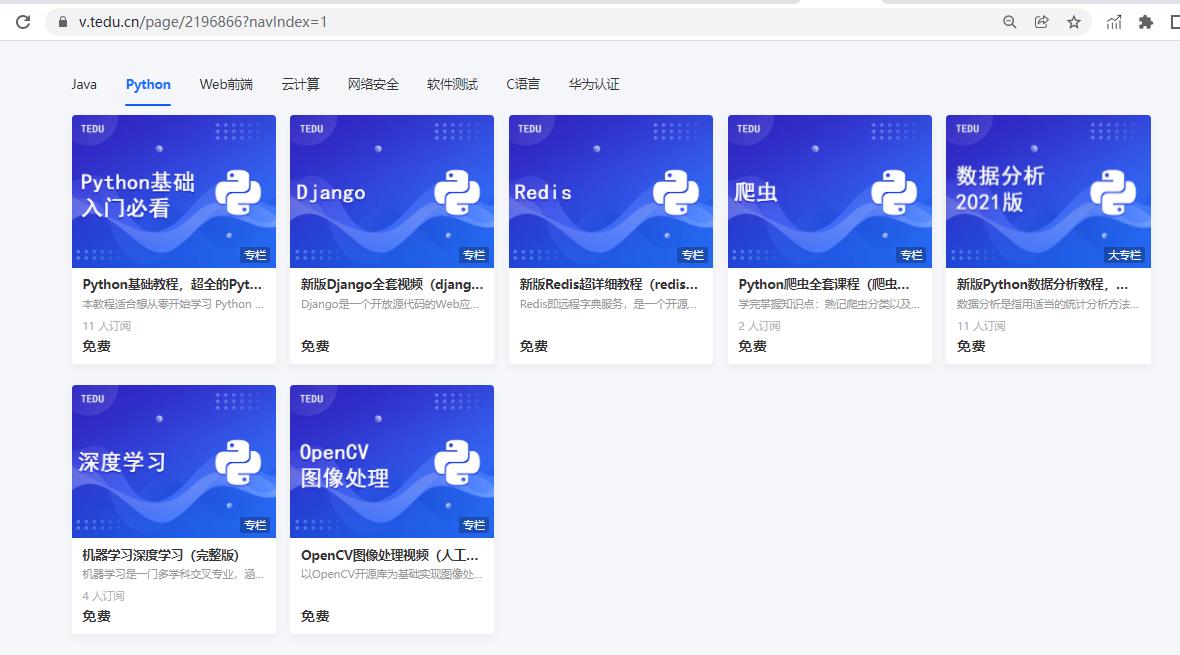This screenshot has width=1180, height=655.
Task: Click title OpenCV图像处理视频
Action: (x=390, y=556)
